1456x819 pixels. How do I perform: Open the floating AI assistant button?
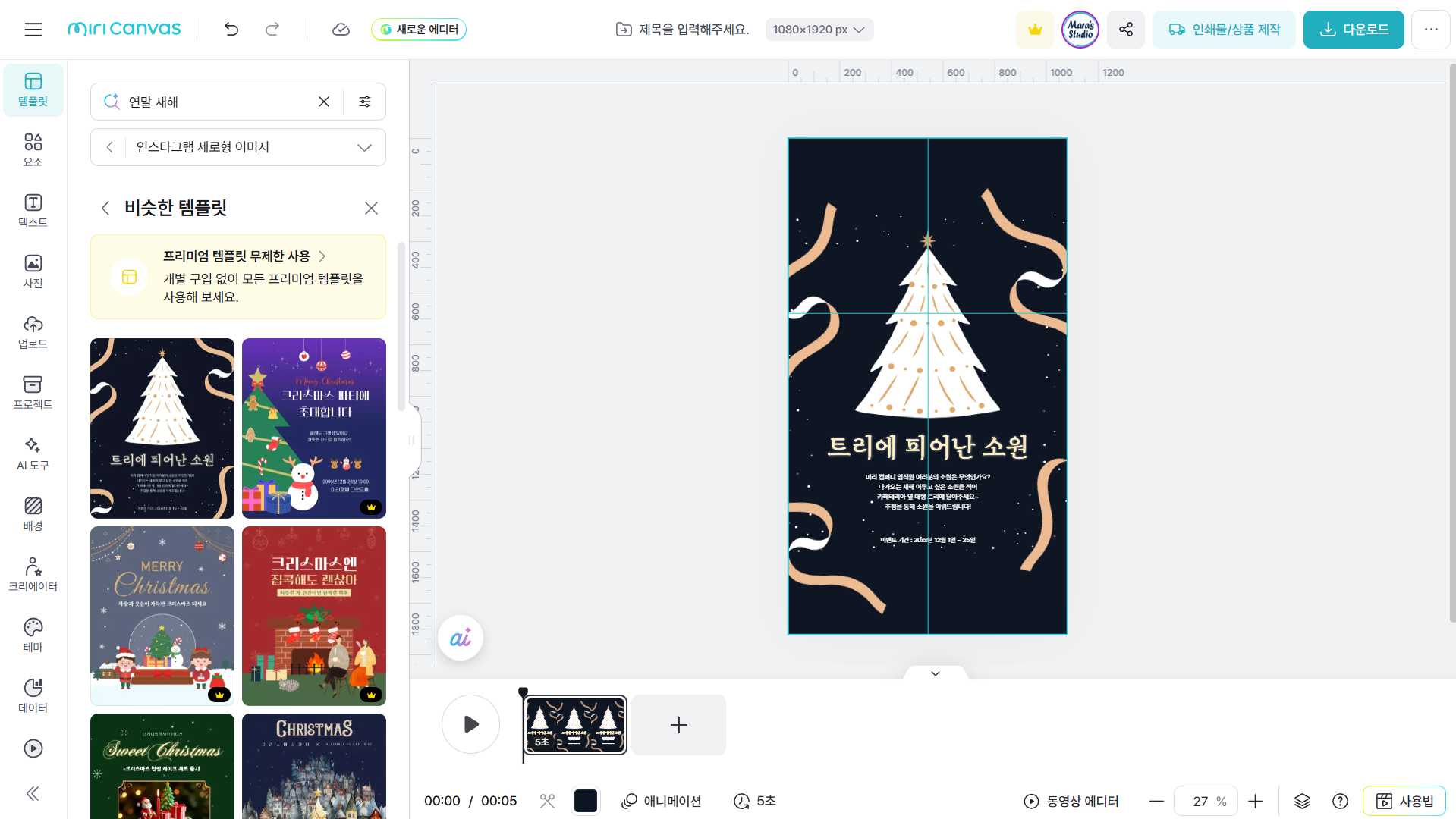coord(461,638)
